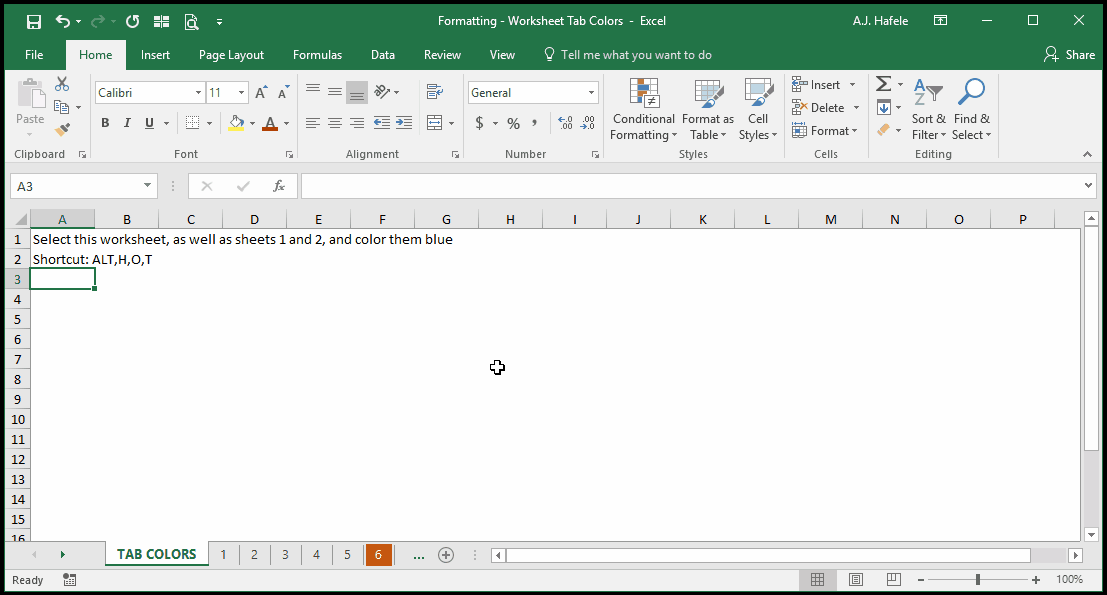The height and width of the screenshot is (595, 1107).
Task: Click the Insert Function fx icon
Action: click(279, 186)
